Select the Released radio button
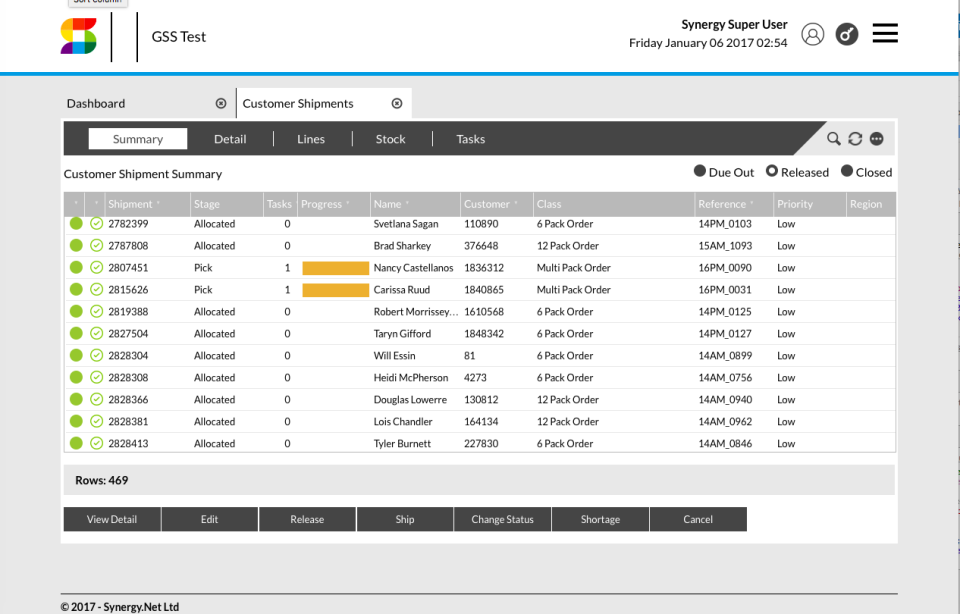Image resolution: width=960 pixels, height=614 pixels. click(x=771, y=171)
